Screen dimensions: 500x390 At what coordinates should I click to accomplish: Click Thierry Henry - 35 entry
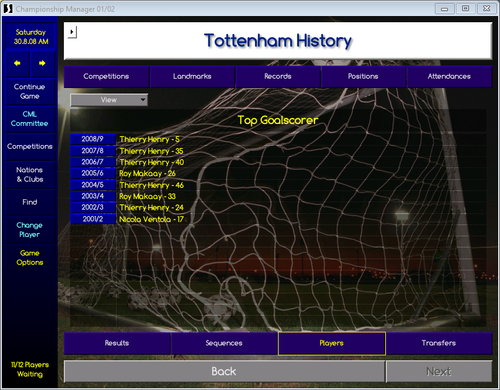pos(152,151)
